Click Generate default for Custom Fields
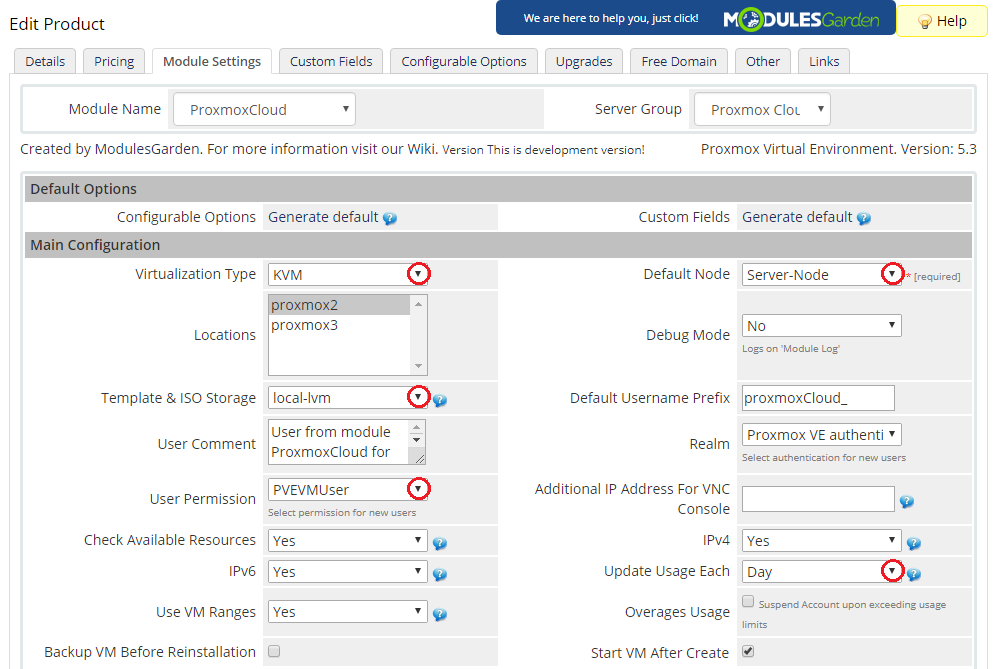 pyautogui.click(x=797, y=217)
